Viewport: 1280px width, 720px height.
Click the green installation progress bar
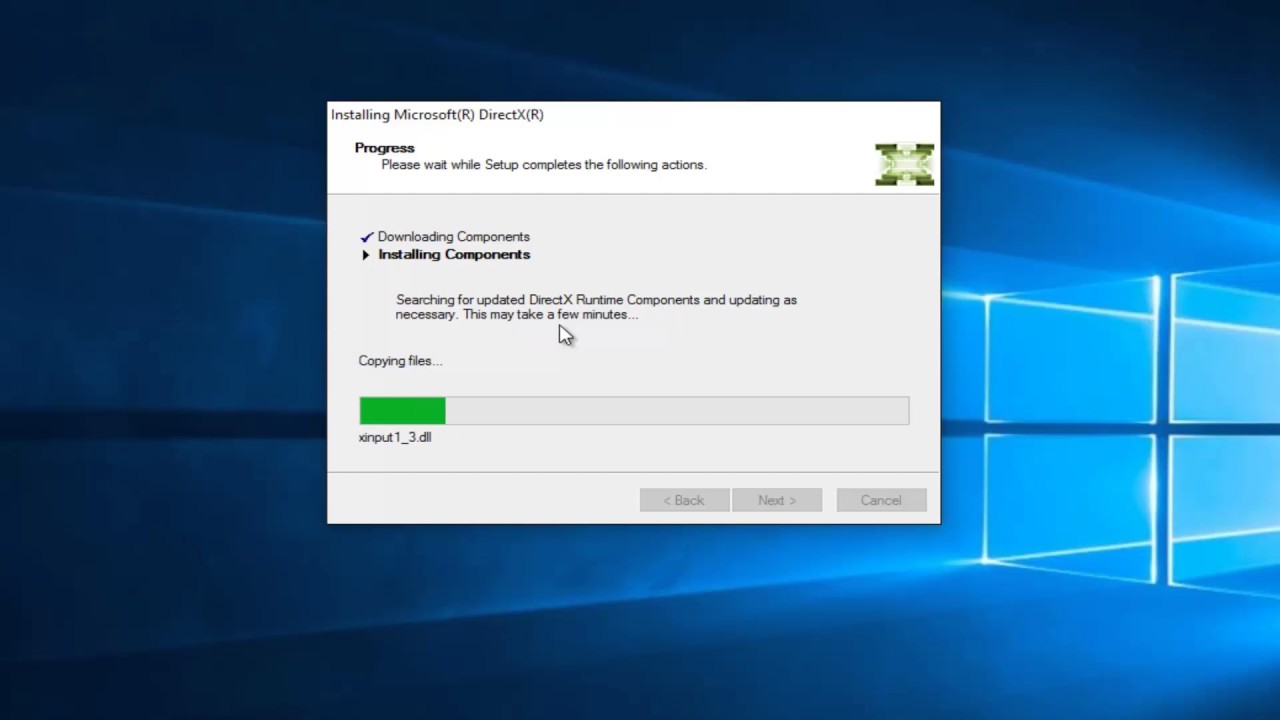634,410
